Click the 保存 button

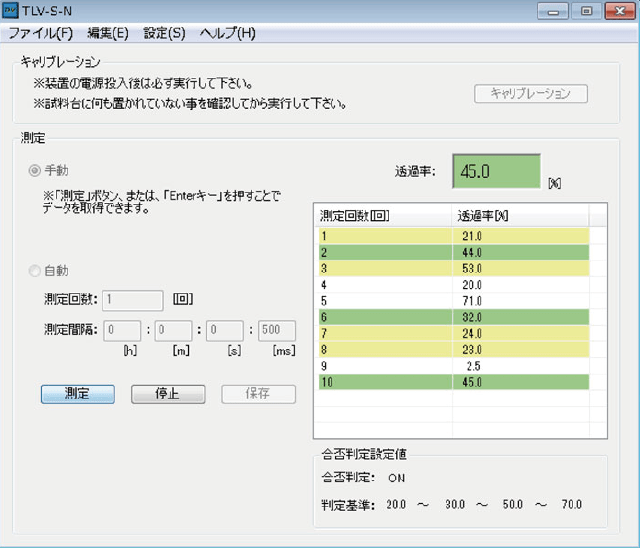pyautogui.click(x=258, y=394)
